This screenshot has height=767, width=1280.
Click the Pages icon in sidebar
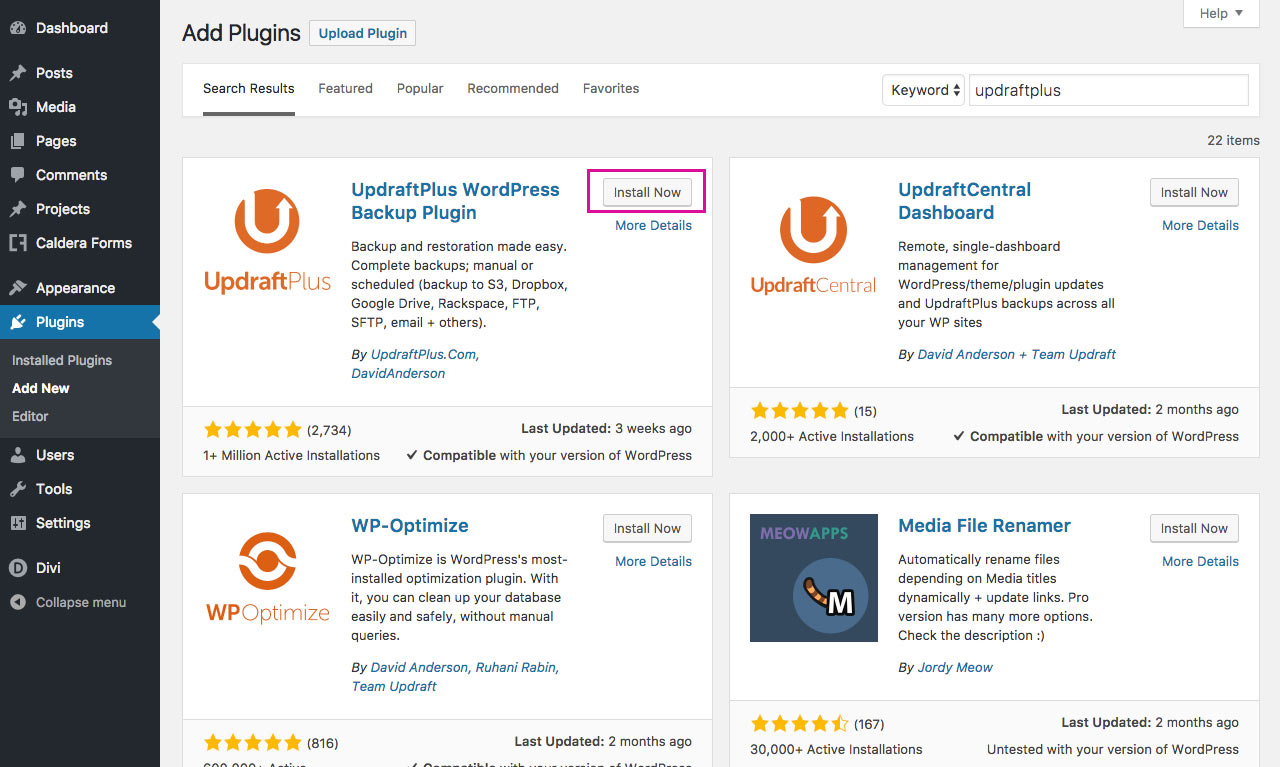click(x=18, y=141)
